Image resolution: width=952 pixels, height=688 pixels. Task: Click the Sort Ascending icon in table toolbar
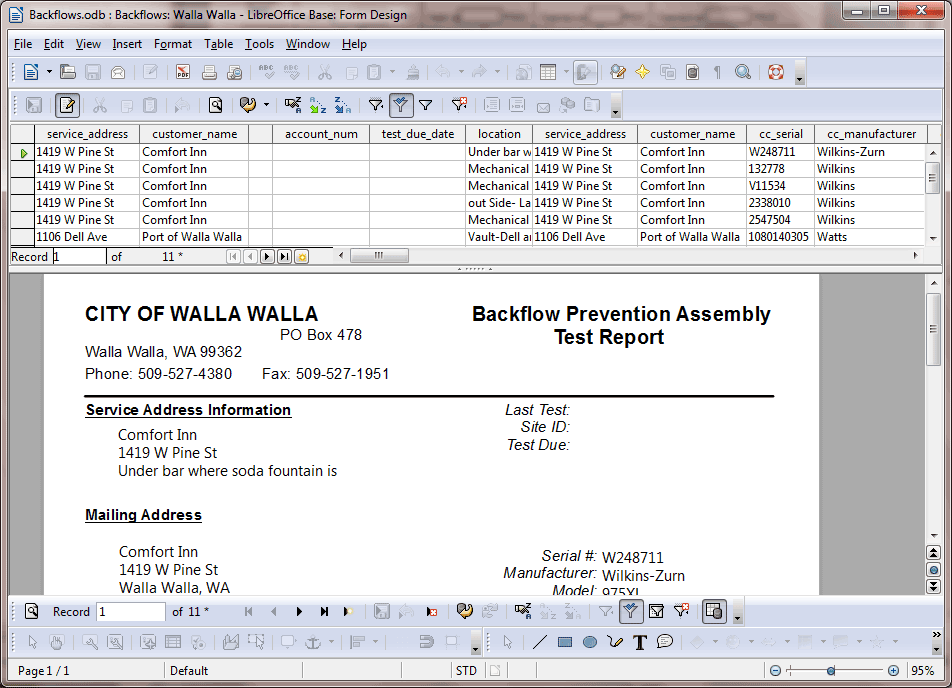coord(318,104)
